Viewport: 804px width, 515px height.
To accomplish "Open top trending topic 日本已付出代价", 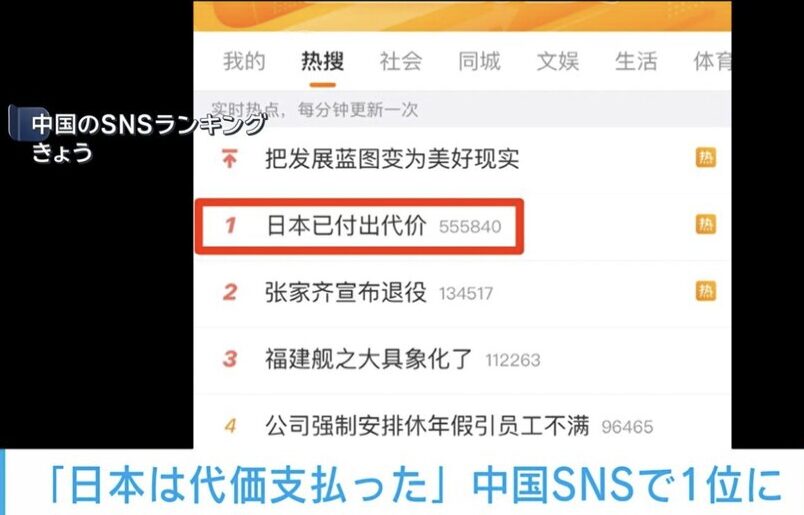I will tap(347, 226).
